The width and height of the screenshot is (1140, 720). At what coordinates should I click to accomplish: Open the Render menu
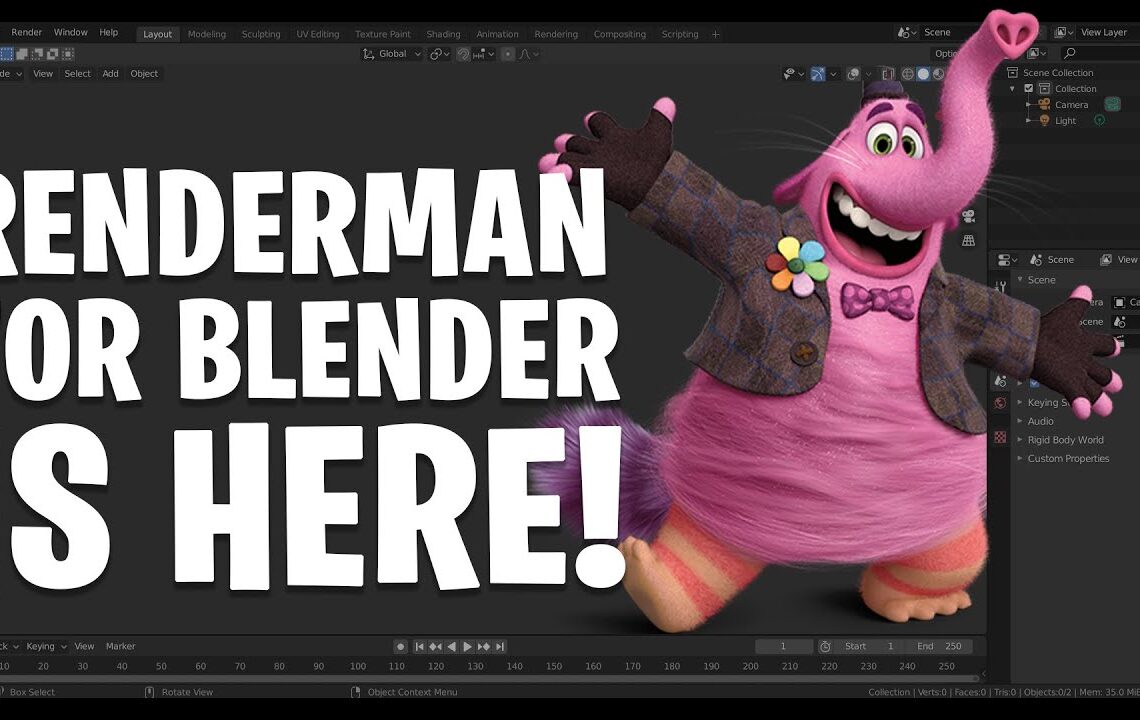click(27, 32)
